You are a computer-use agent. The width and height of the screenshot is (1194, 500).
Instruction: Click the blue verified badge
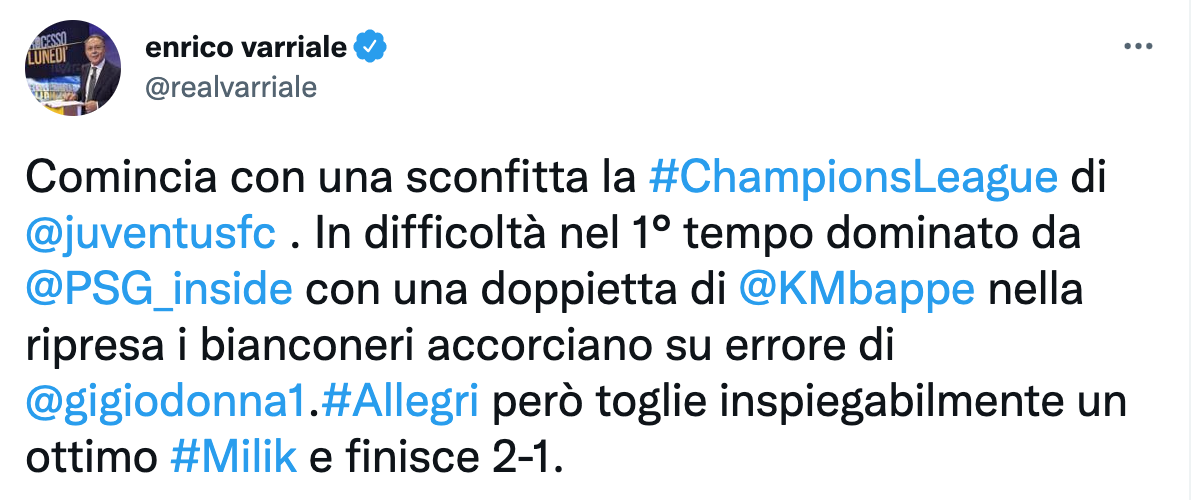click(x=368, y=47)
